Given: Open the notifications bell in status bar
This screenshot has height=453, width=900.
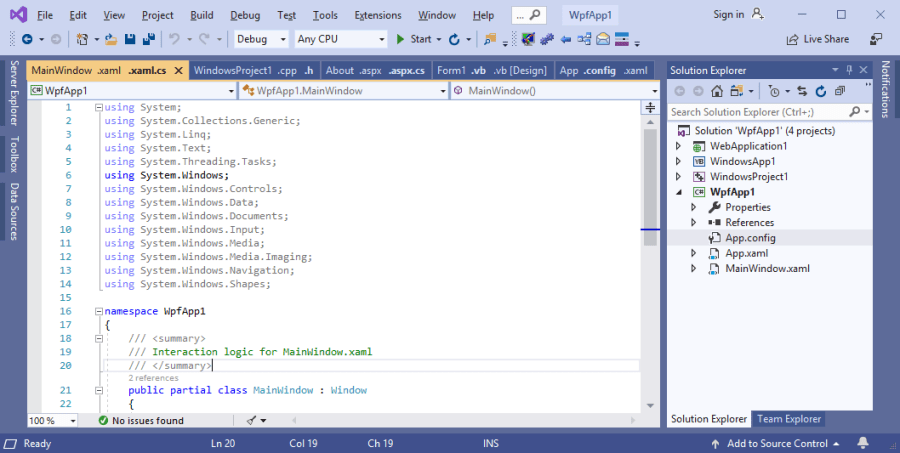Looking at the screenshot, I should 882,443.
